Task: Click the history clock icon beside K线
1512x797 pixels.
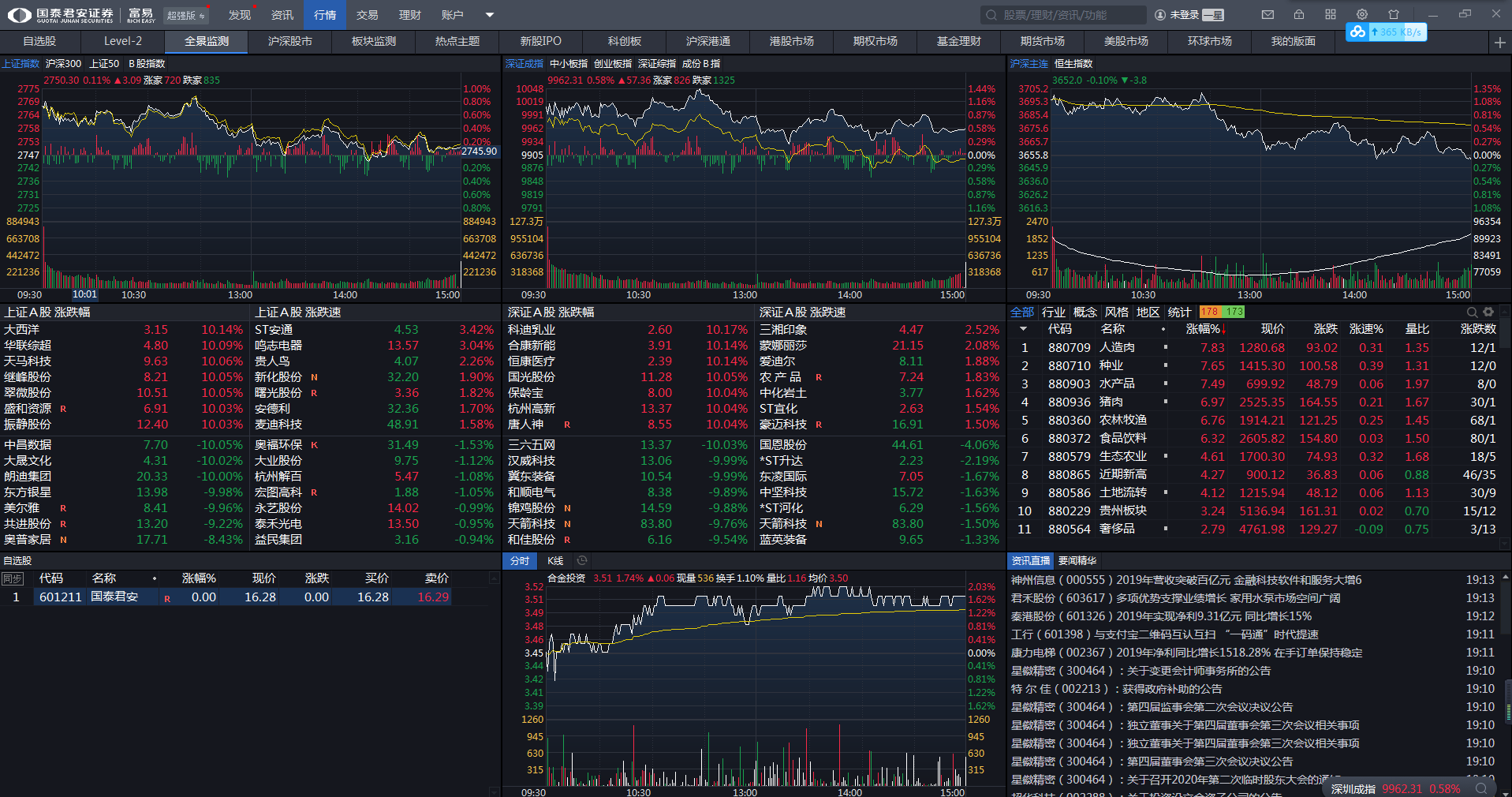Action: point(582,560)
